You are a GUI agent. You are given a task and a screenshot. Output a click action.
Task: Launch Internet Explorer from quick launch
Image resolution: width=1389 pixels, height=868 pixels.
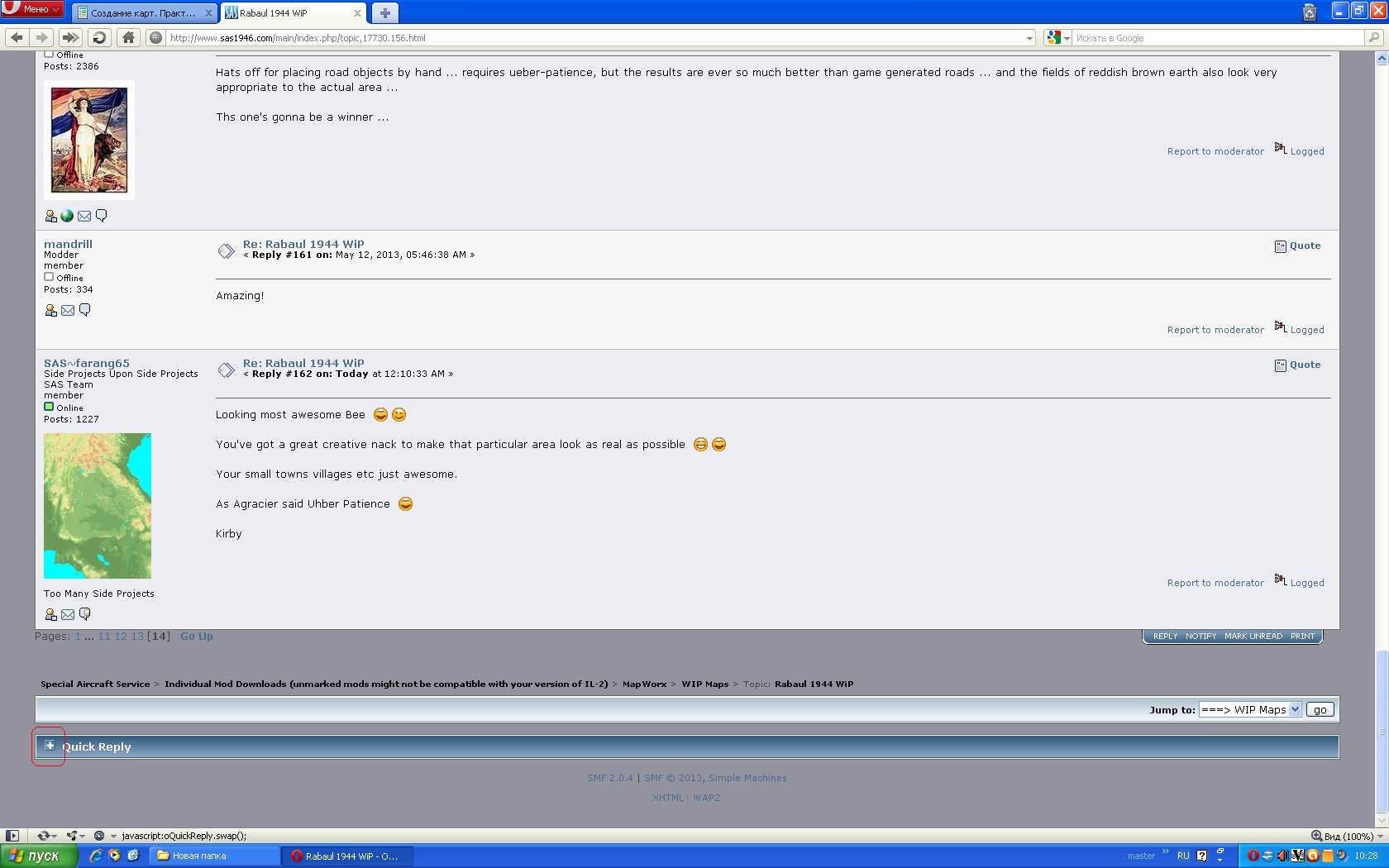96,856
